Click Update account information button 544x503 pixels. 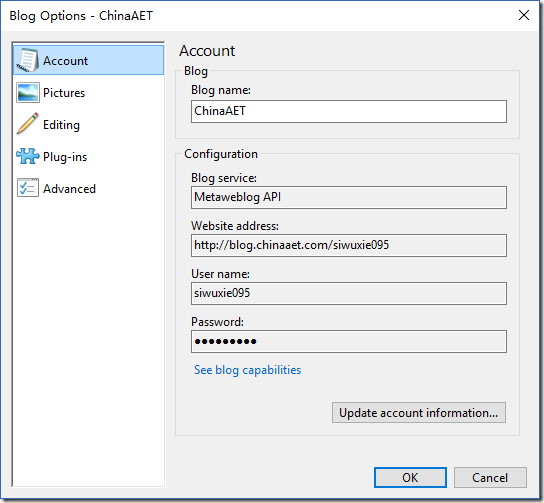(419, 412)
